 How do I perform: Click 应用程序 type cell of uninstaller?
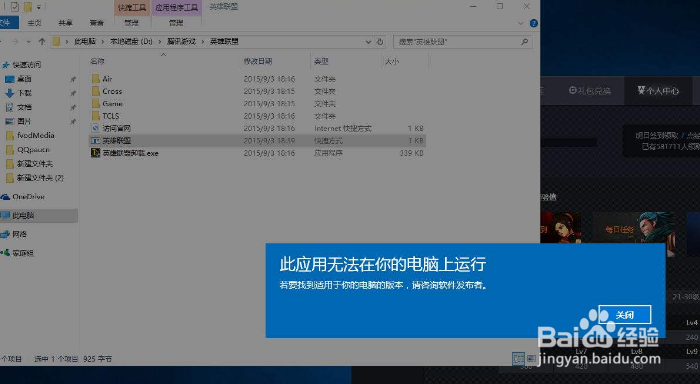pos(328,153)
